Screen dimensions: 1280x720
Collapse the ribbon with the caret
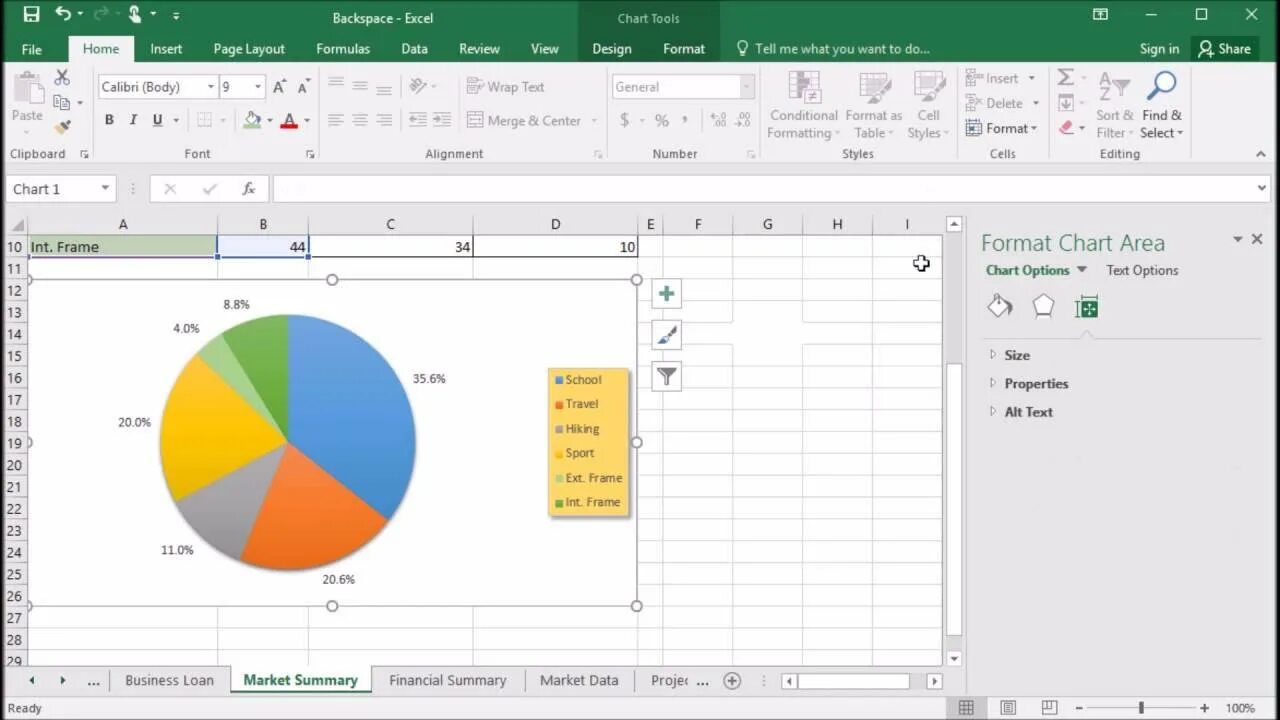[1260, 154]
